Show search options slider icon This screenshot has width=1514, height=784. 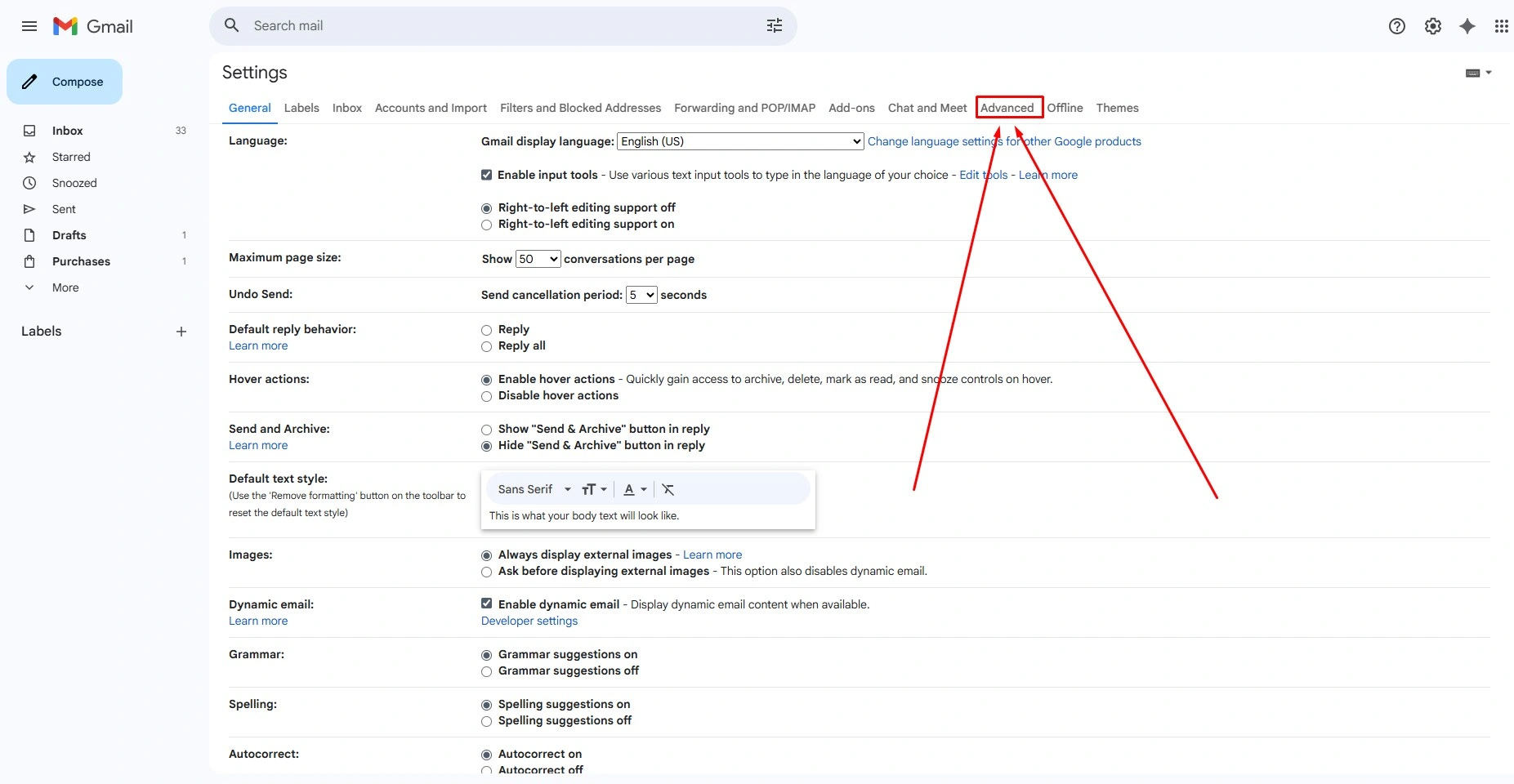pyautogui.click(x=774, y=25)
